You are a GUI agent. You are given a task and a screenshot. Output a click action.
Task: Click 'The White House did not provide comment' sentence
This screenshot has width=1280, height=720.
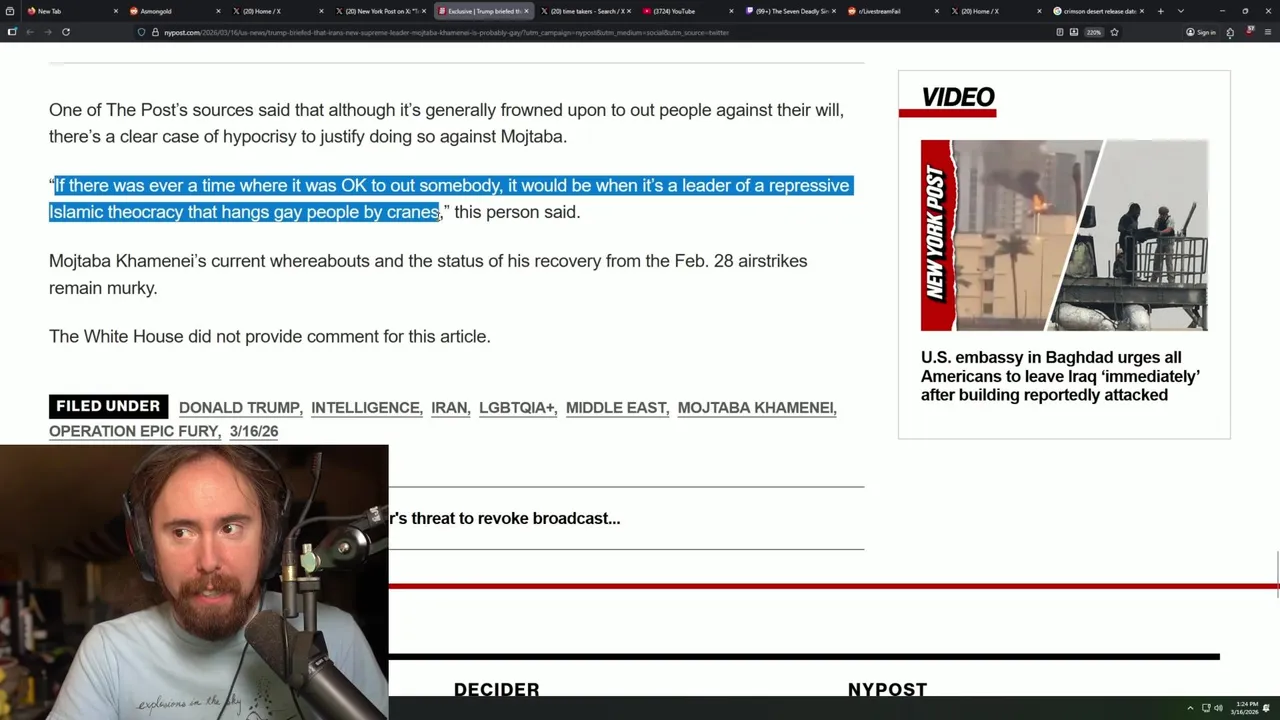point(270,336)
